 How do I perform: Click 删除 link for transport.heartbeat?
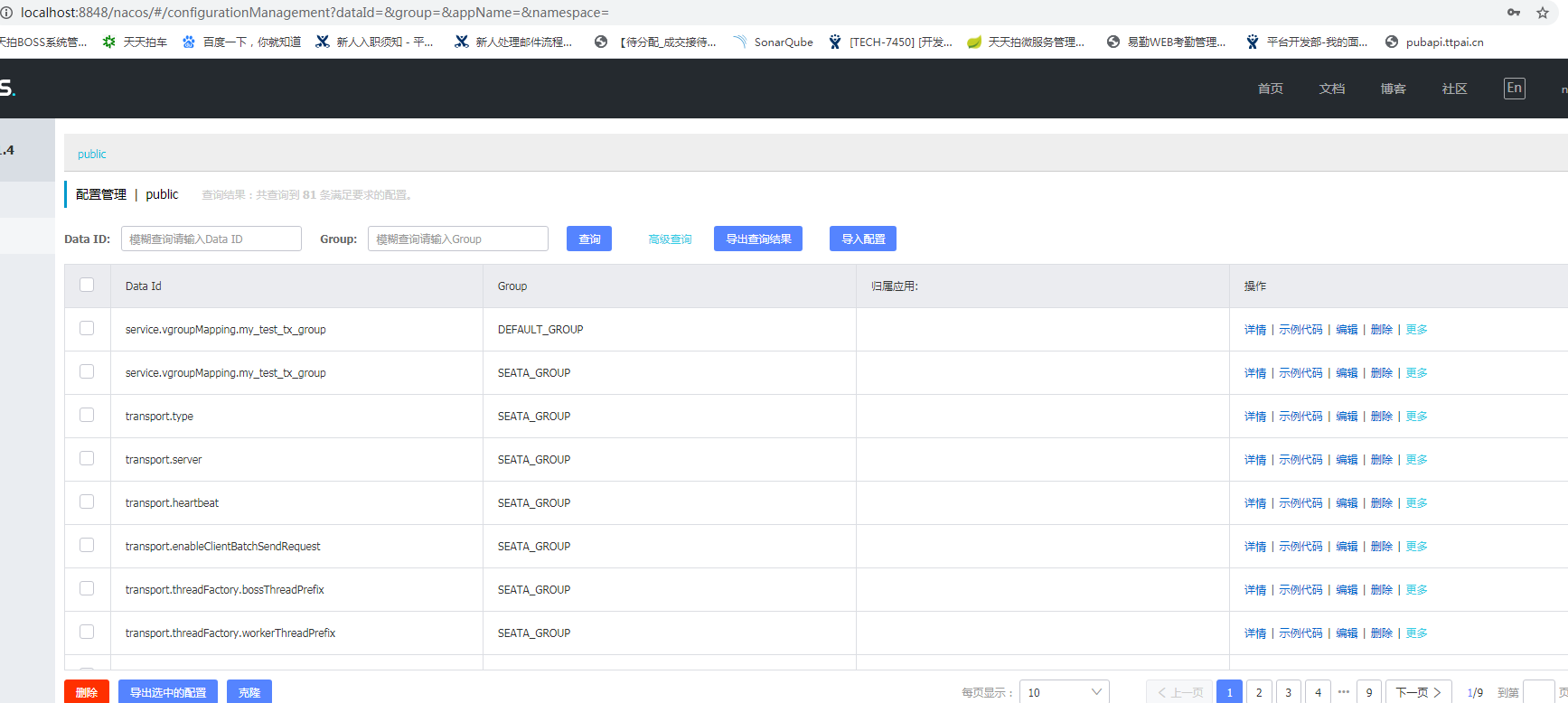(1382, 503)
